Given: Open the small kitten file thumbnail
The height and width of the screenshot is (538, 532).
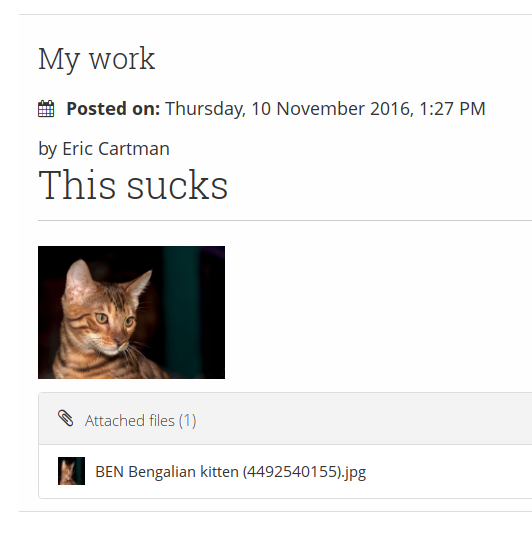Looking at the screenshot, I should pyautogui.click(x=71, y=471).
